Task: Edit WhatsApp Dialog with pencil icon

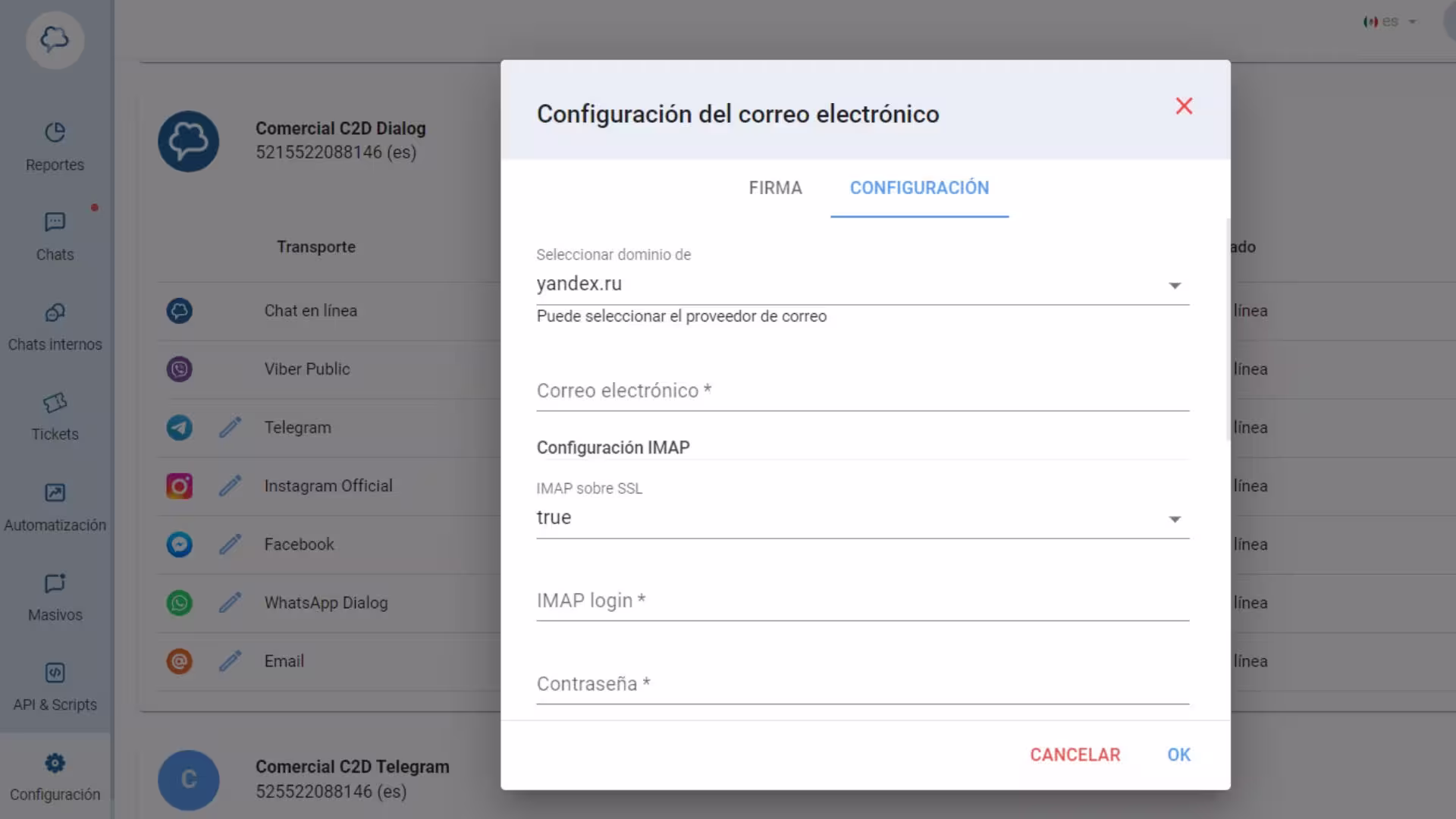Action: point(230,603)
